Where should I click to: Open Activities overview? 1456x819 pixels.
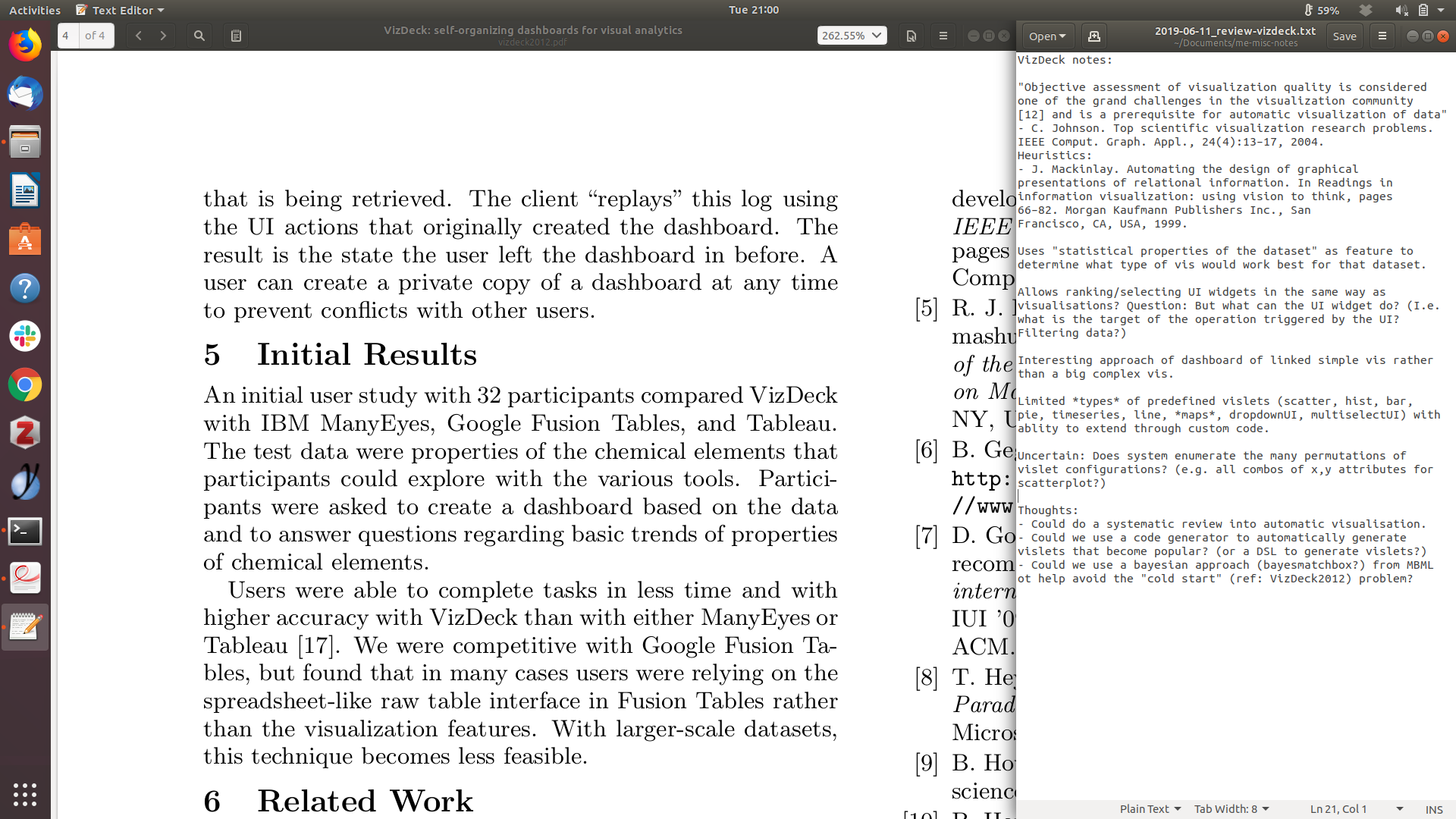(35, 10)
